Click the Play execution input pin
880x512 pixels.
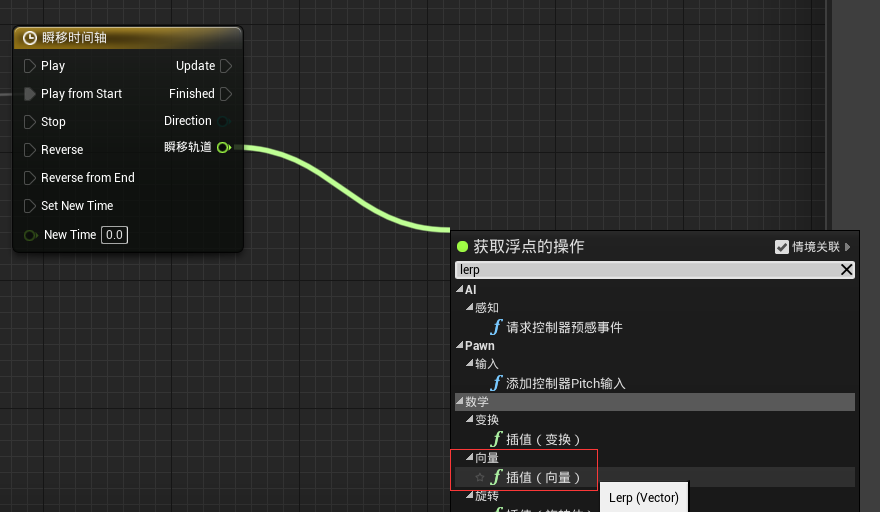(x=29, y=66)
